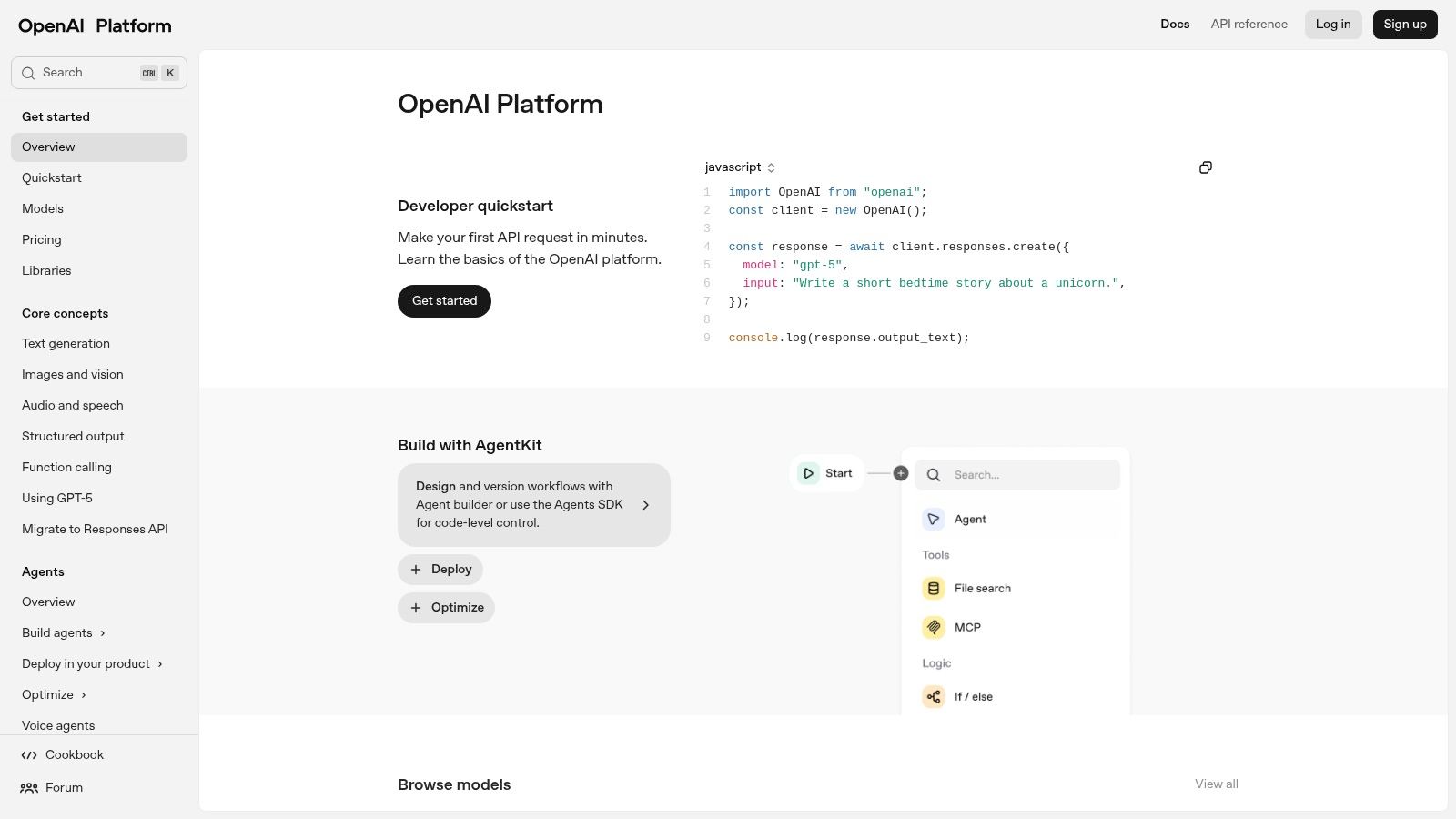This screenshot has width=1456, height=819.
Task: Copy the quickstart code snippet
Action: tap(1205, 167)
